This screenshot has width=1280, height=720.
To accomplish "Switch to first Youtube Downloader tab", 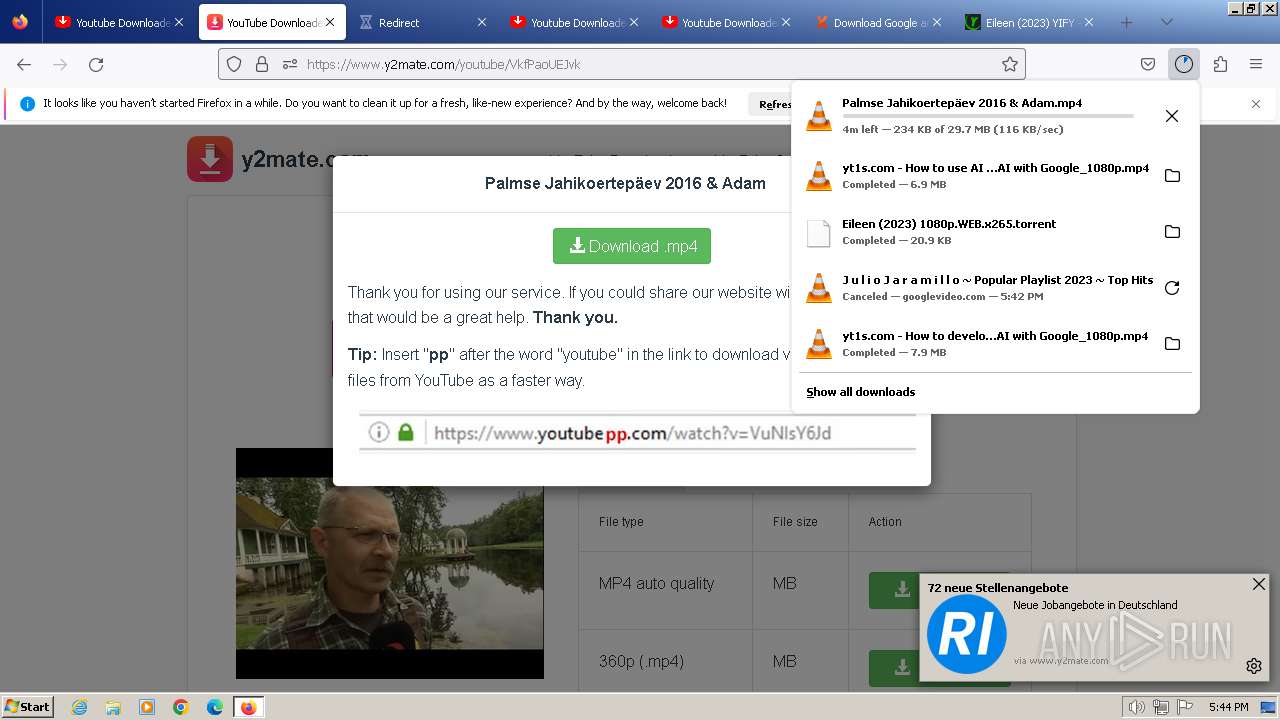I will tap(120, 22).
